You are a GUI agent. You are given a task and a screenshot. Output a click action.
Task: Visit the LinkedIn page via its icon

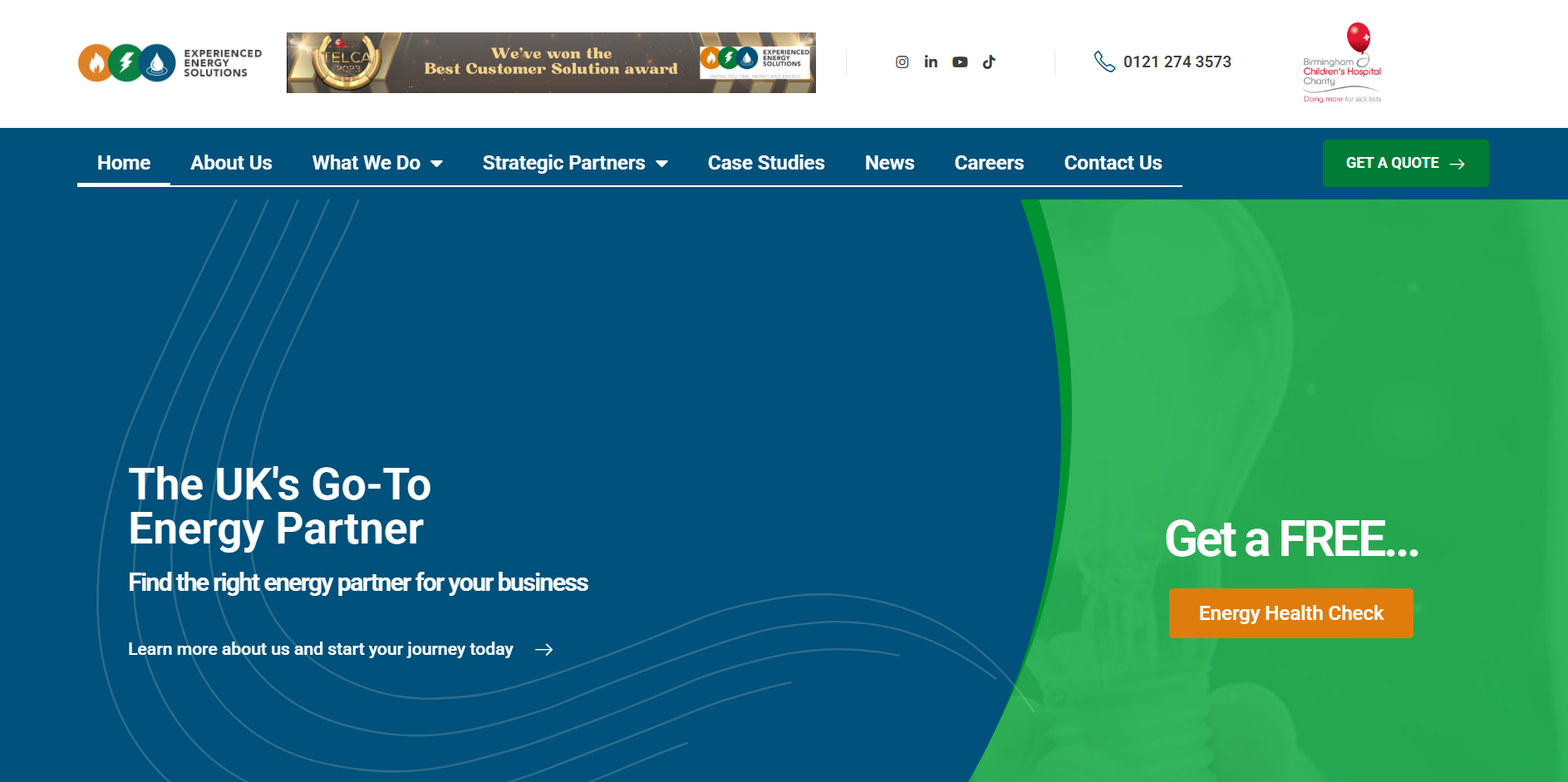(931, 61)
